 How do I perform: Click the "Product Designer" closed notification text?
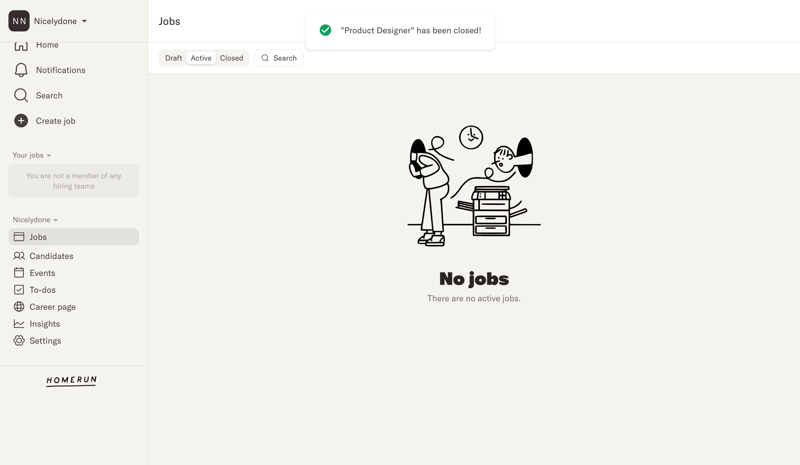point(411,31)
